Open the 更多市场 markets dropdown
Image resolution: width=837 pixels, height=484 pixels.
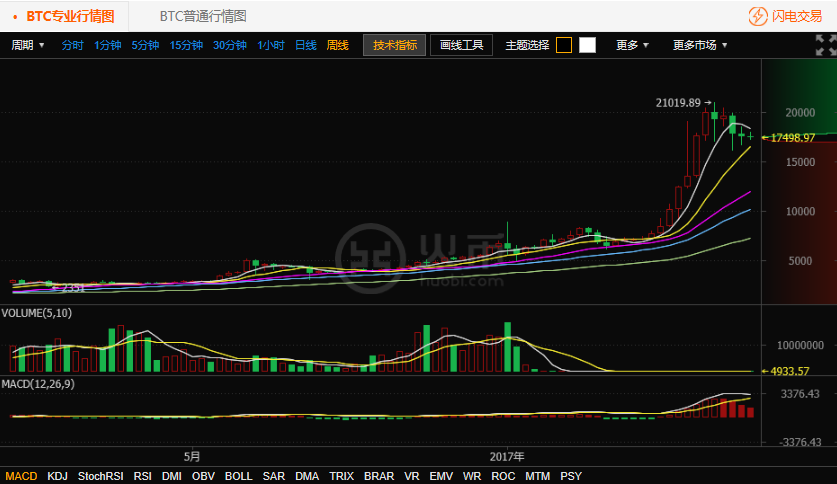699,45
